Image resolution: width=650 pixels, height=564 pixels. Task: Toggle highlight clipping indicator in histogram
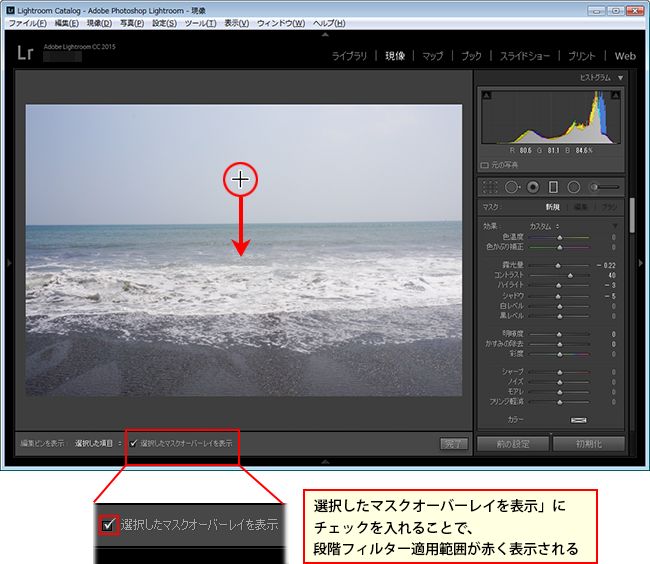615,95
